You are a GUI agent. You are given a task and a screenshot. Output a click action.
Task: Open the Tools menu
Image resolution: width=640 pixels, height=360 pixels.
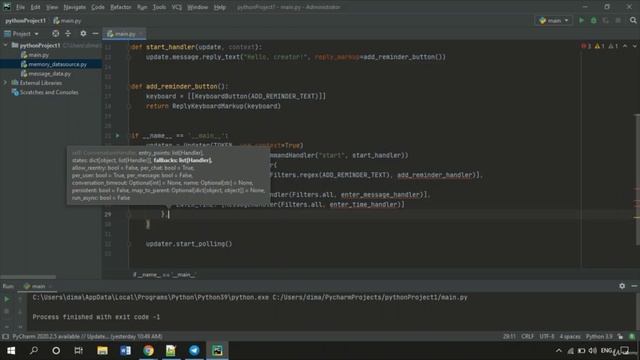pyautogui.click(x=159, y=7)
